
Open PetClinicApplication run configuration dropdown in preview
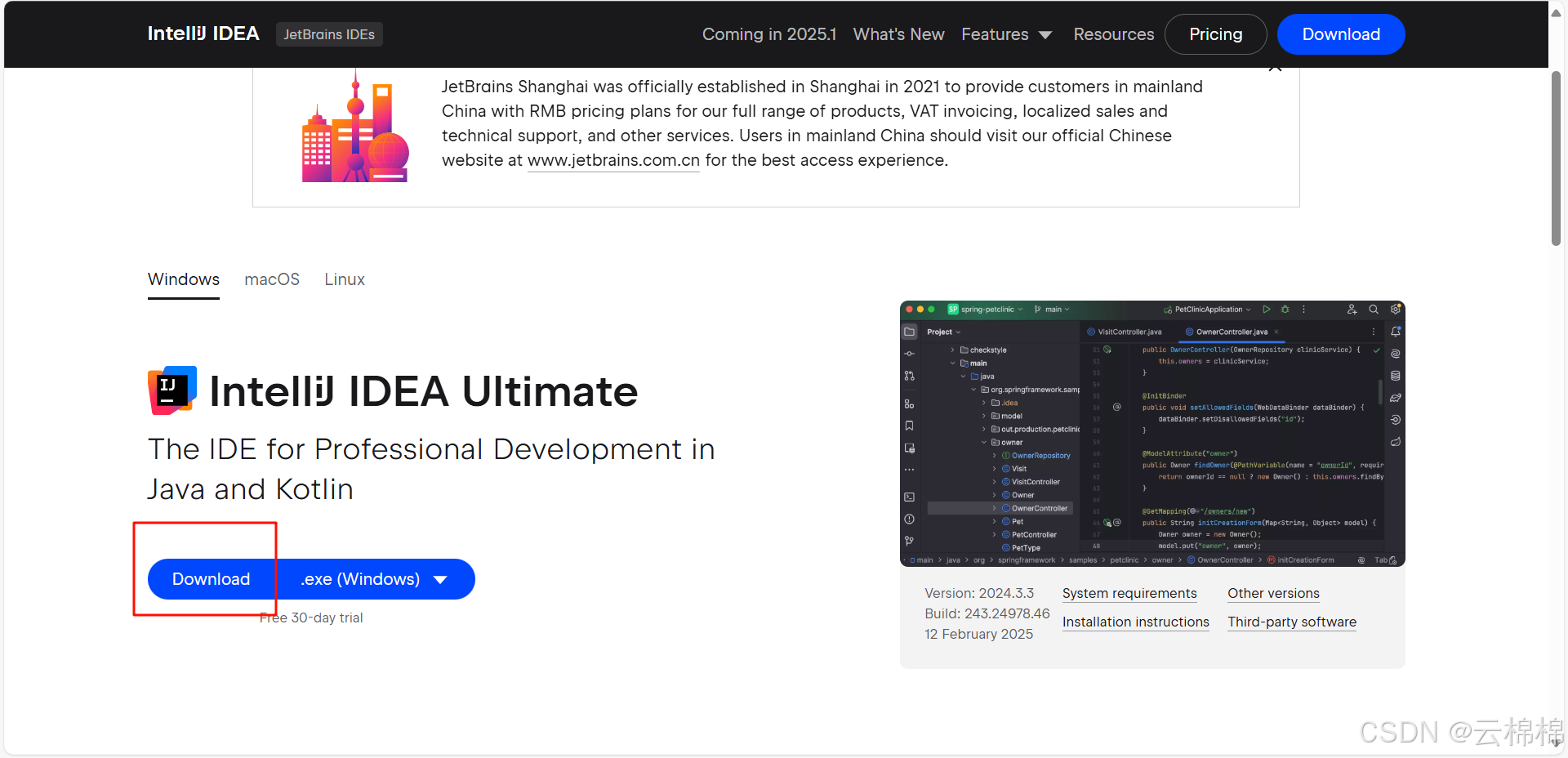(1208, 310)
